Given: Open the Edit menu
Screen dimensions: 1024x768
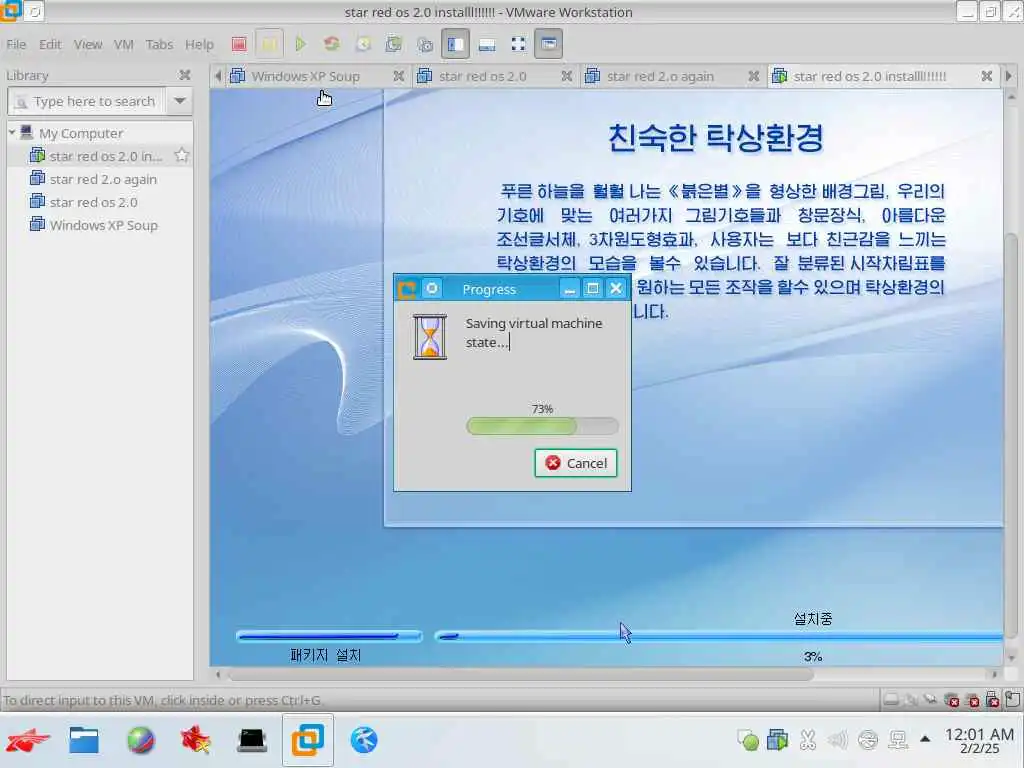Looking at the screenshot, I should tap(50, 44).
